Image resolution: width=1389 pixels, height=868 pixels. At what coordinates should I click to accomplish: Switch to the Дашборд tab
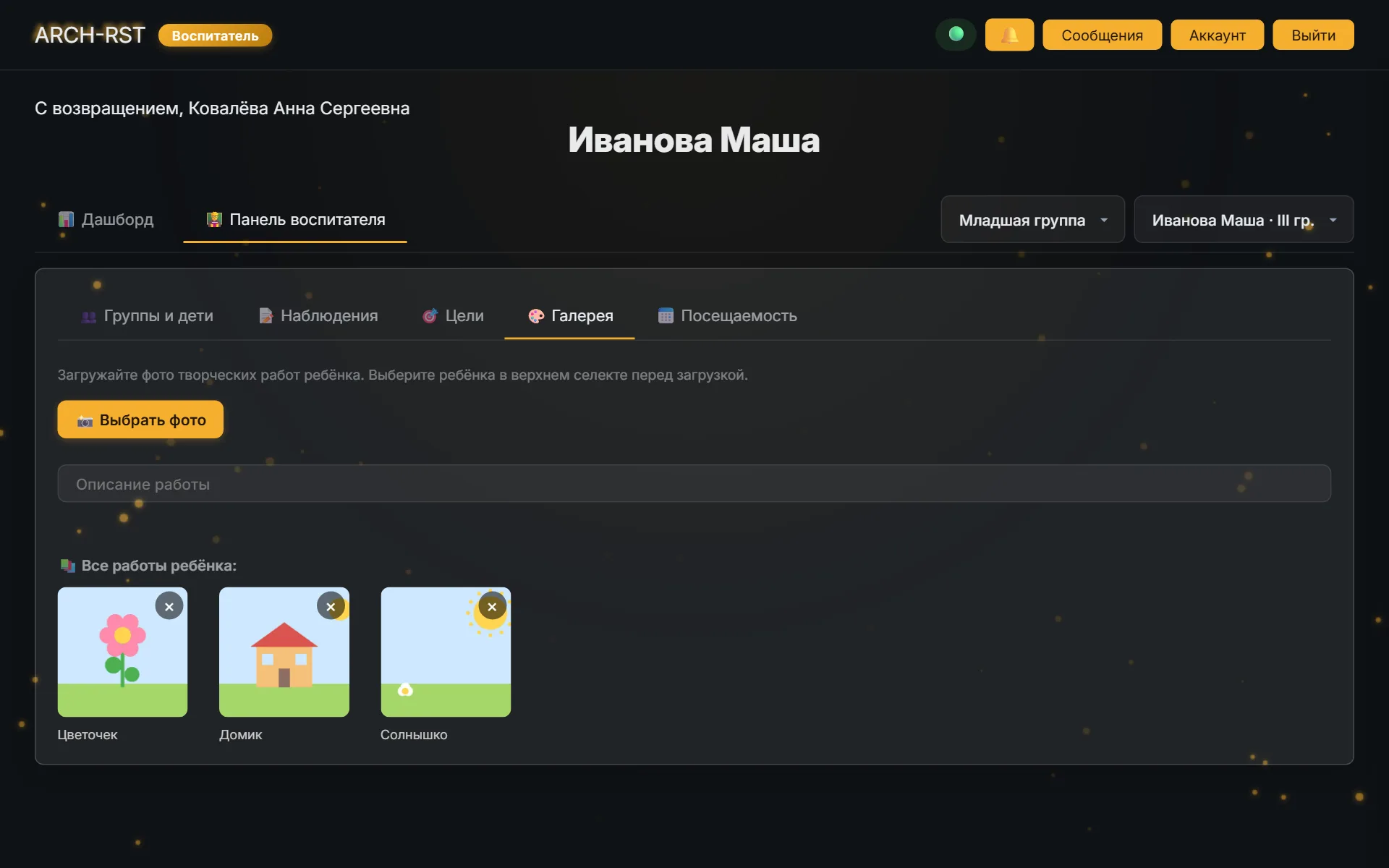tap(106, 219)
